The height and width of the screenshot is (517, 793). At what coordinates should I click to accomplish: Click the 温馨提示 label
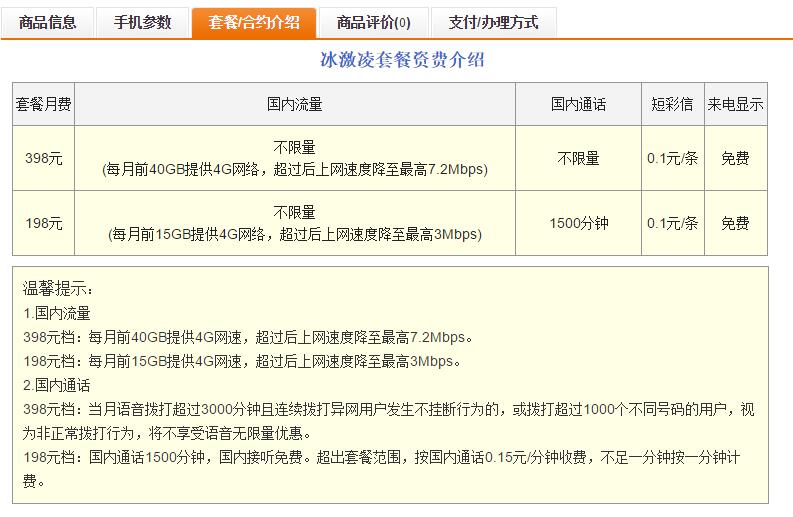click(x=58, y=289)
